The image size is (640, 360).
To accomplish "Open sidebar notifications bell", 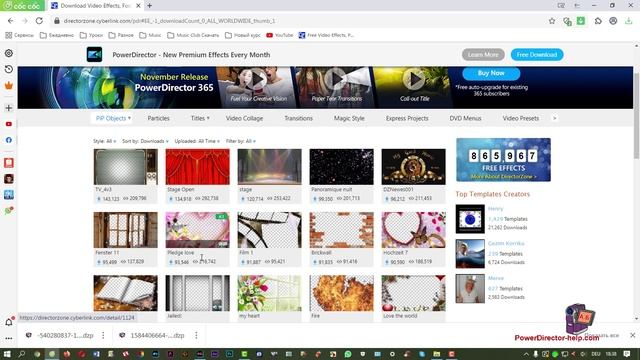I will pos(9,322).
